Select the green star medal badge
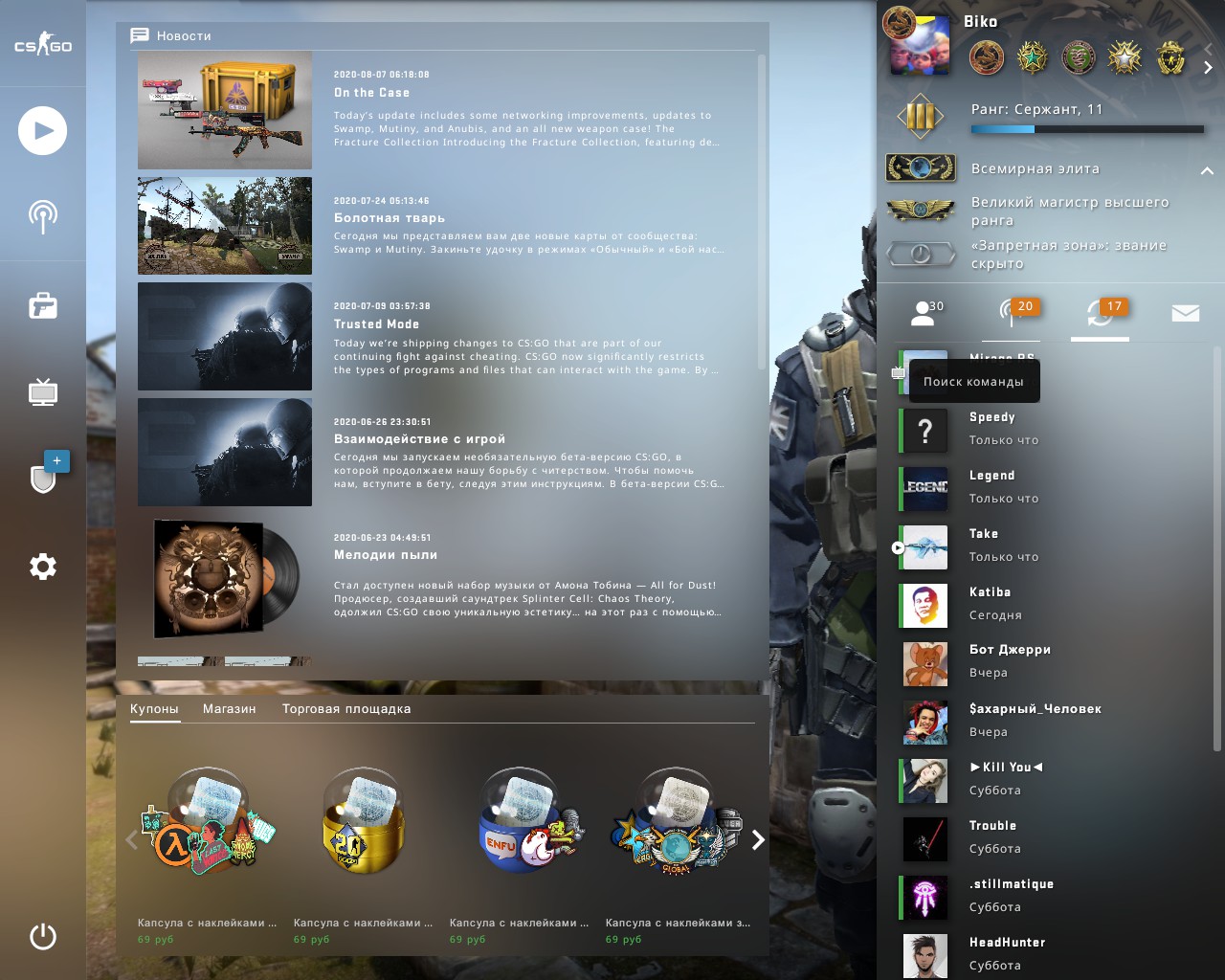 (1033, 58)
